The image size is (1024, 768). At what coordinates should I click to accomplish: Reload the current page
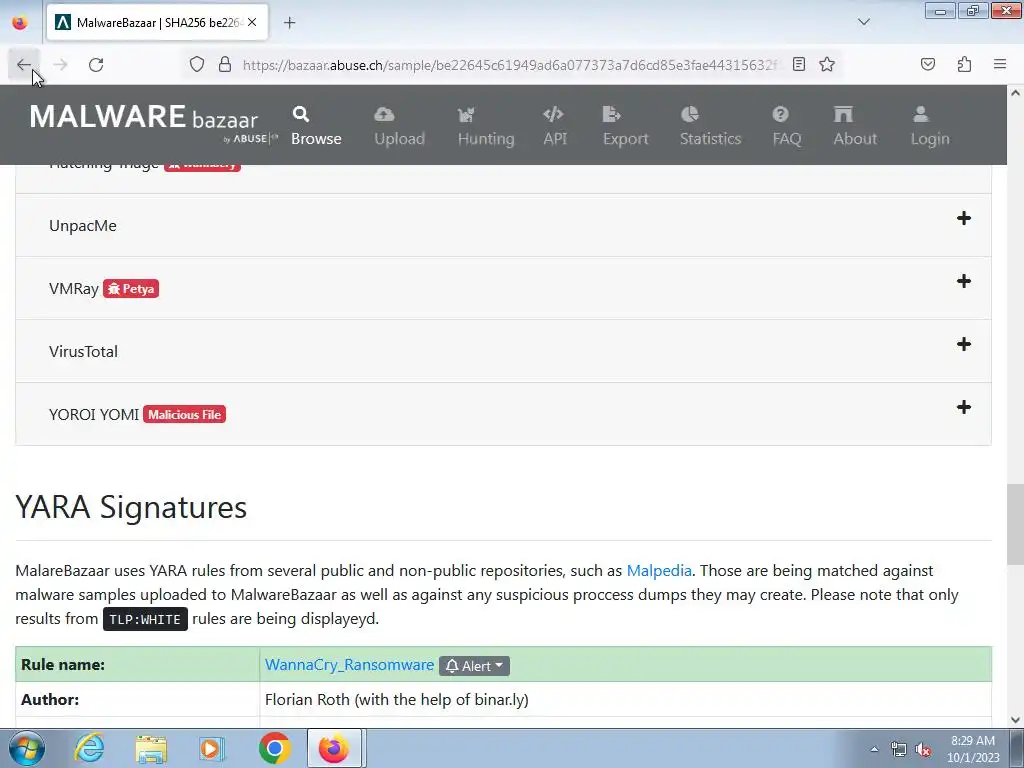click(x=96, y=65)
